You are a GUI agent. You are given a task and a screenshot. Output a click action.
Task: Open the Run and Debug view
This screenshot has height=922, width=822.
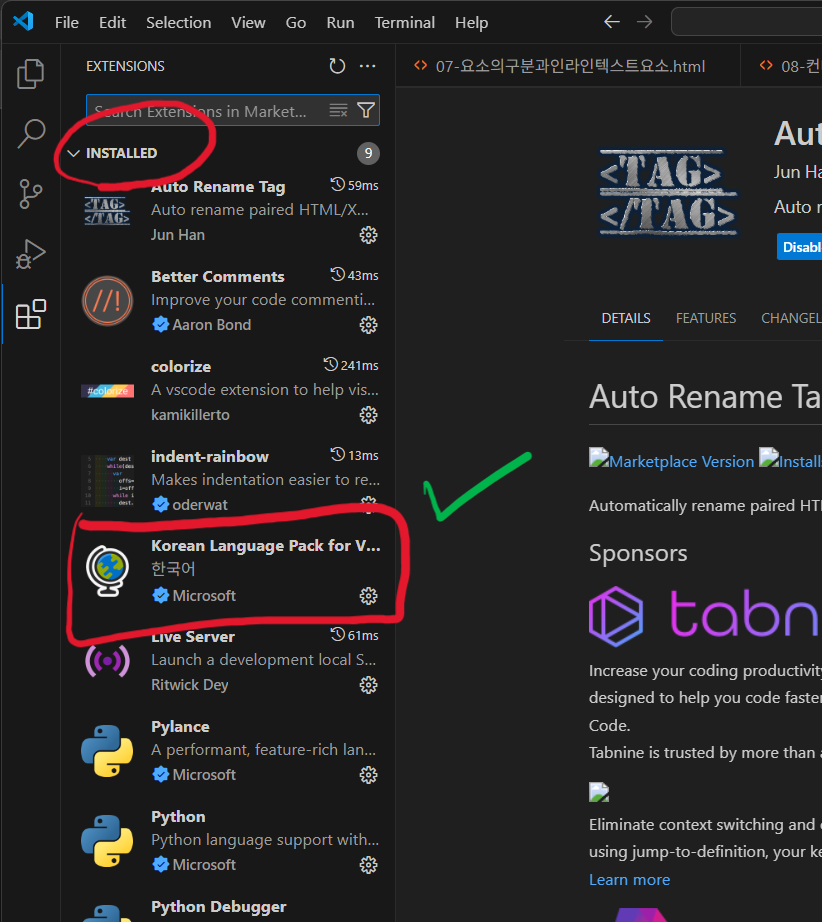31,254
